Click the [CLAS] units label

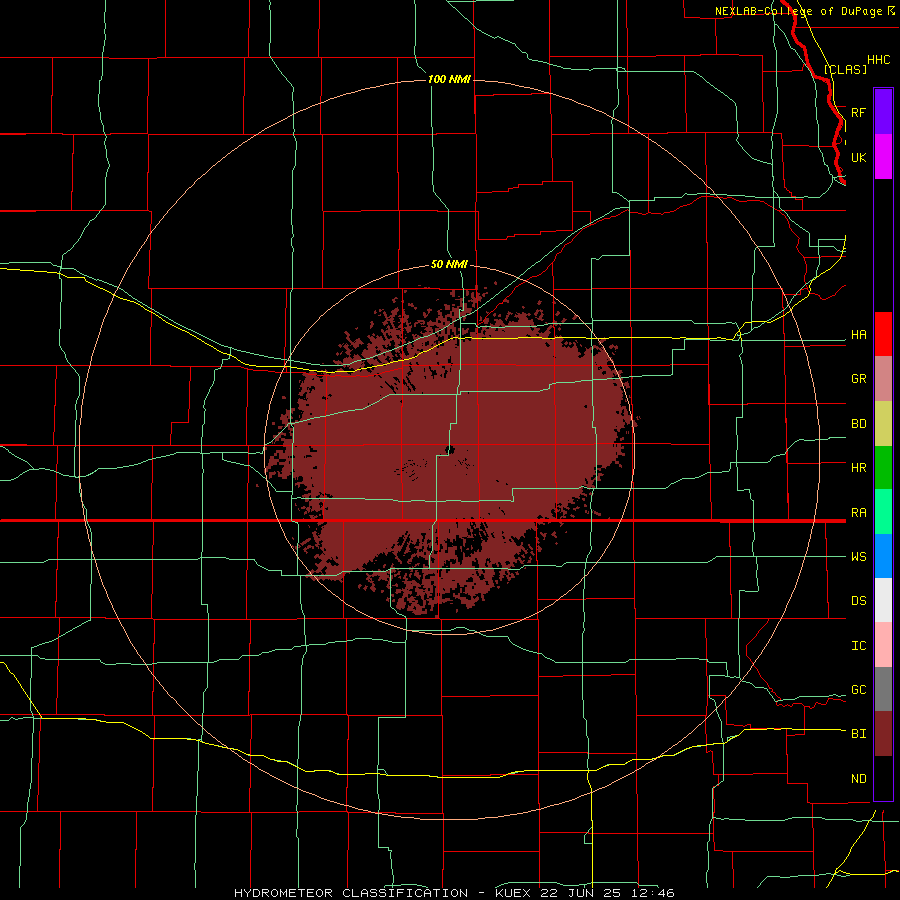[x=845, y=69]
